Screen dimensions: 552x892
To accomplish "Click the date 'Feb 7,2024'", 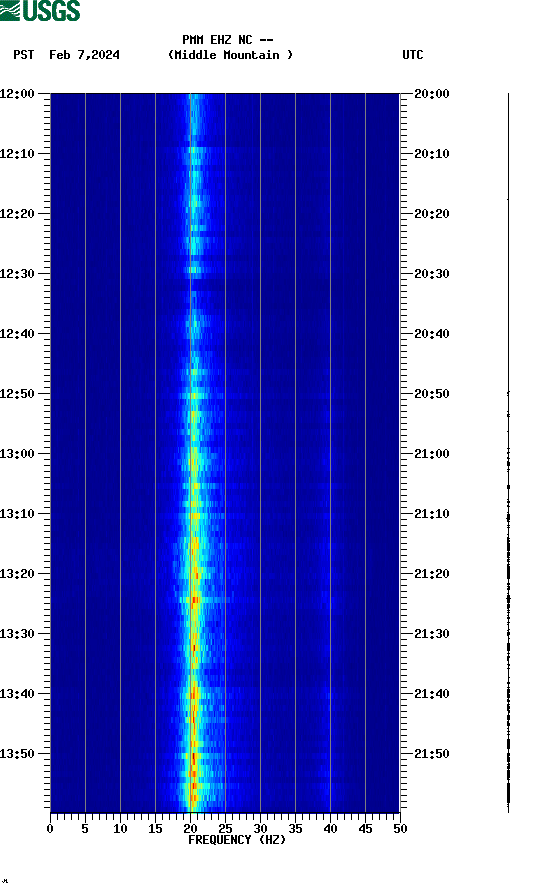I will [x=84, y=55].
